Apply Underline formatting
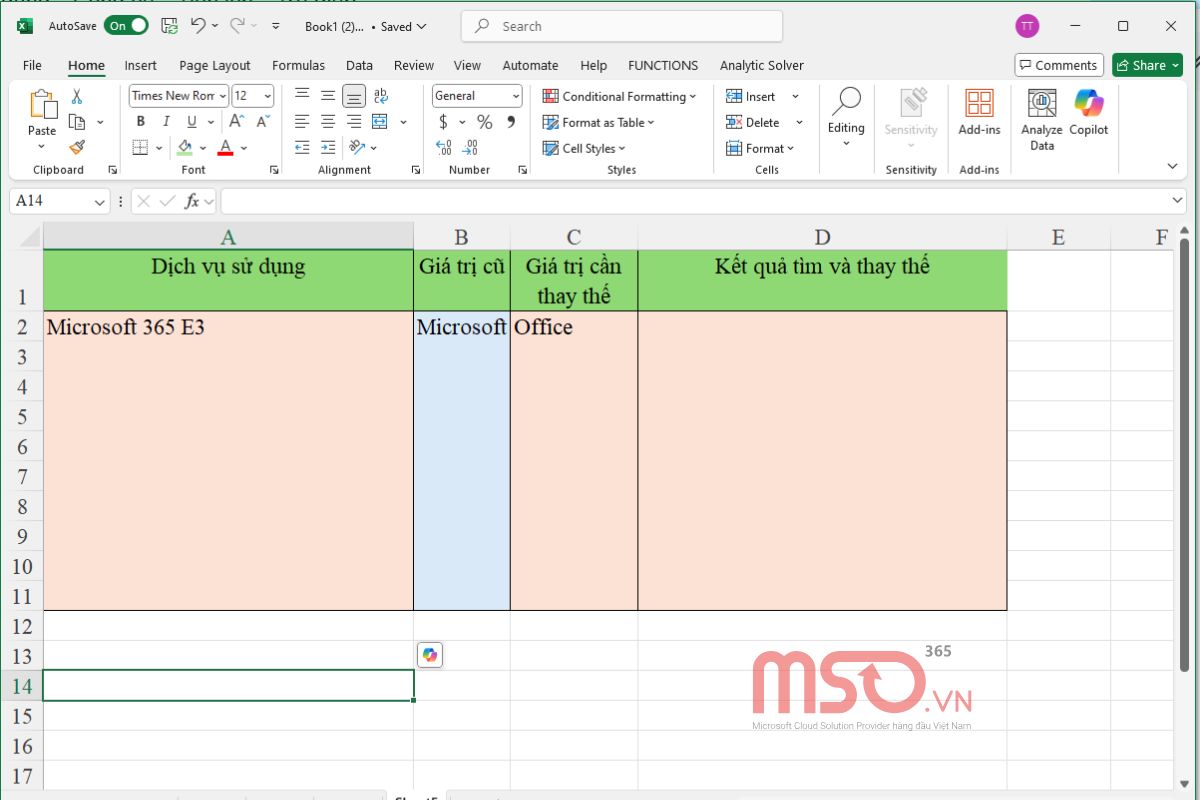1200x800 pixels. click(x=191, y=122)
